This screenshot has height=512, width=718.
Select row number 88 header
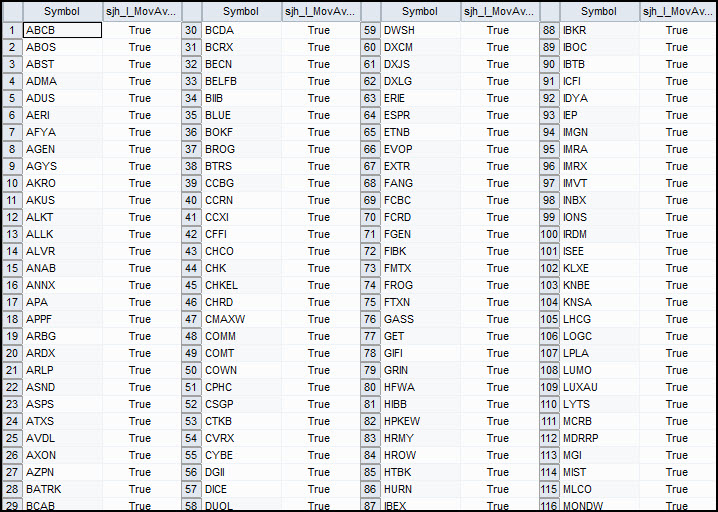click(x=549, y=30)
